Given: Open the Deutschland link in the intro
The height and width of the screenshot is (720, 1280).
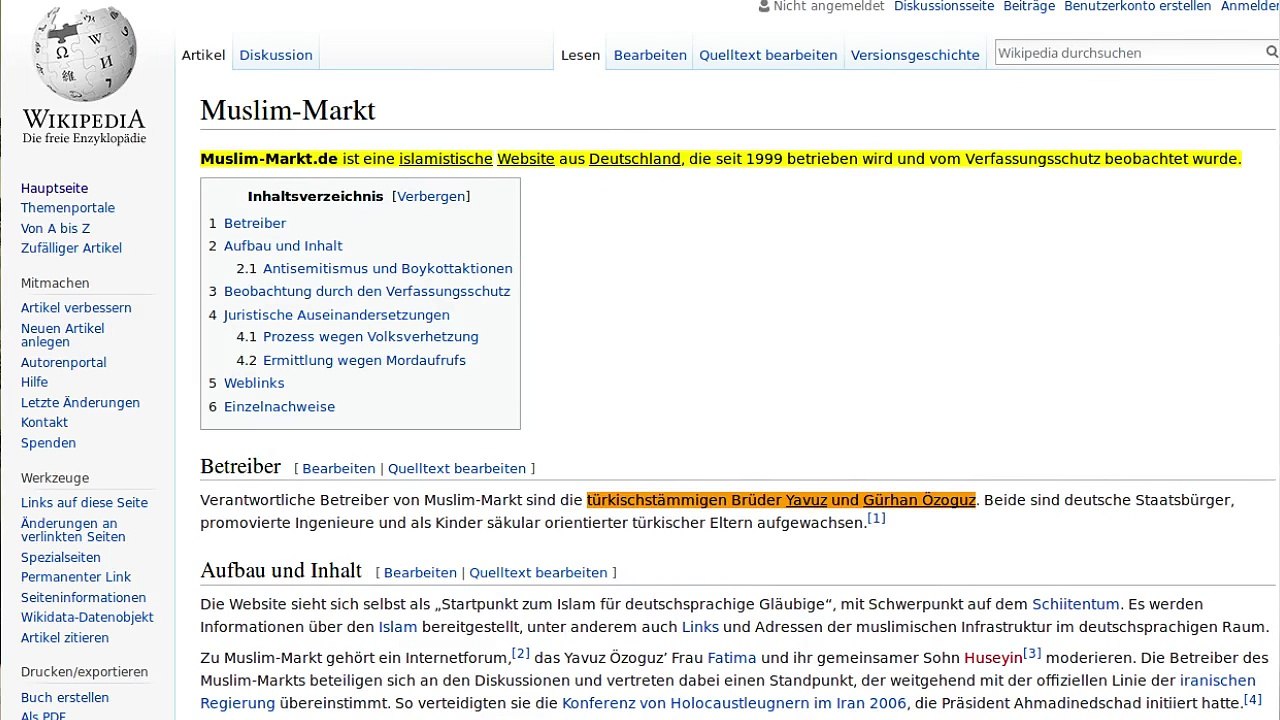Looking at the screenshot, I should (x=635, y=159).
